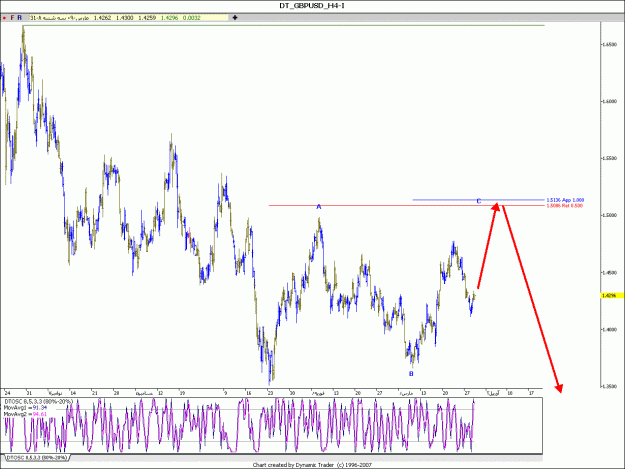
Task: Click the swing label A
Action: [318, 207]
